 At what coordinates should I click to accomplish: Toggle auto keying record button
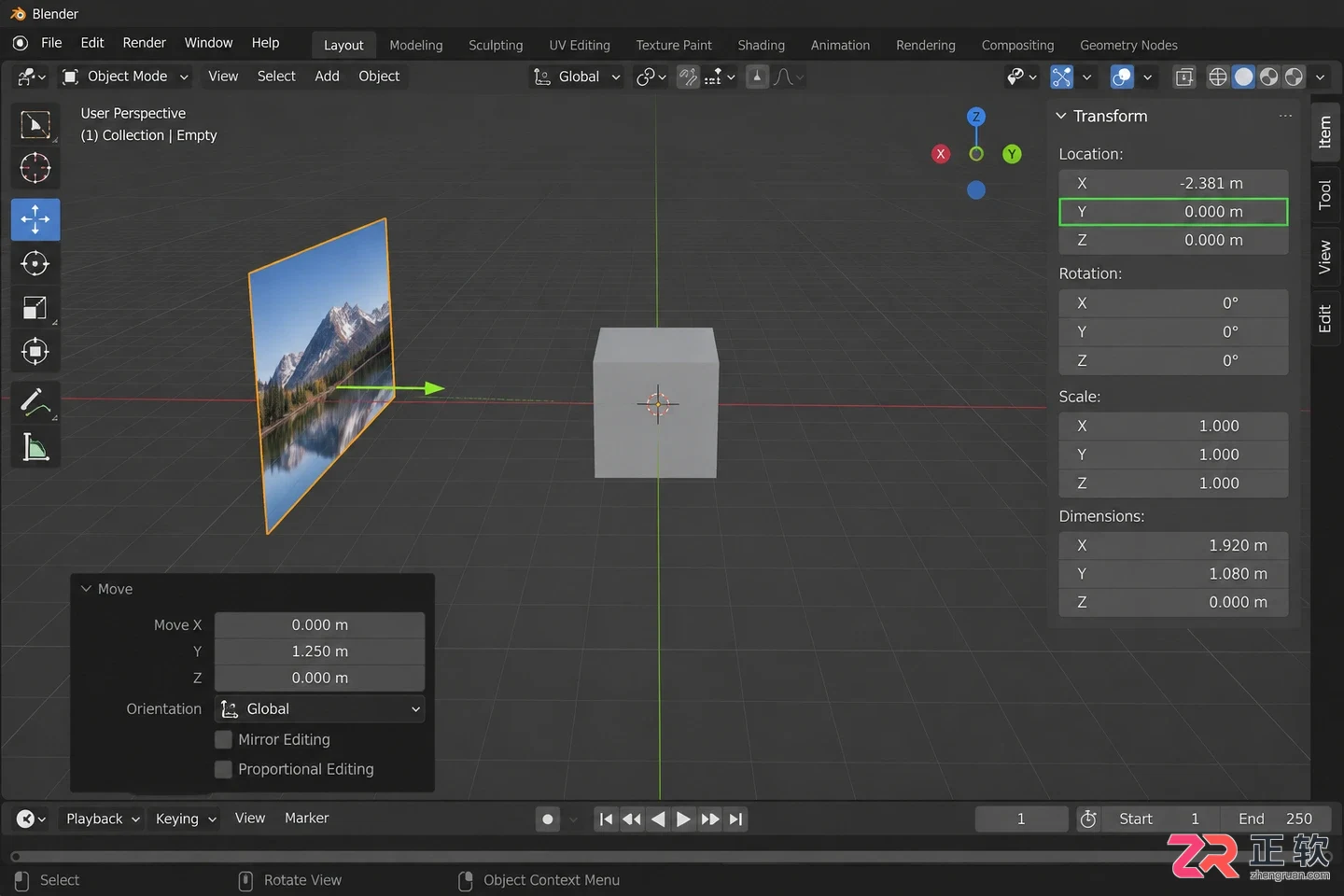pos(548,819)
